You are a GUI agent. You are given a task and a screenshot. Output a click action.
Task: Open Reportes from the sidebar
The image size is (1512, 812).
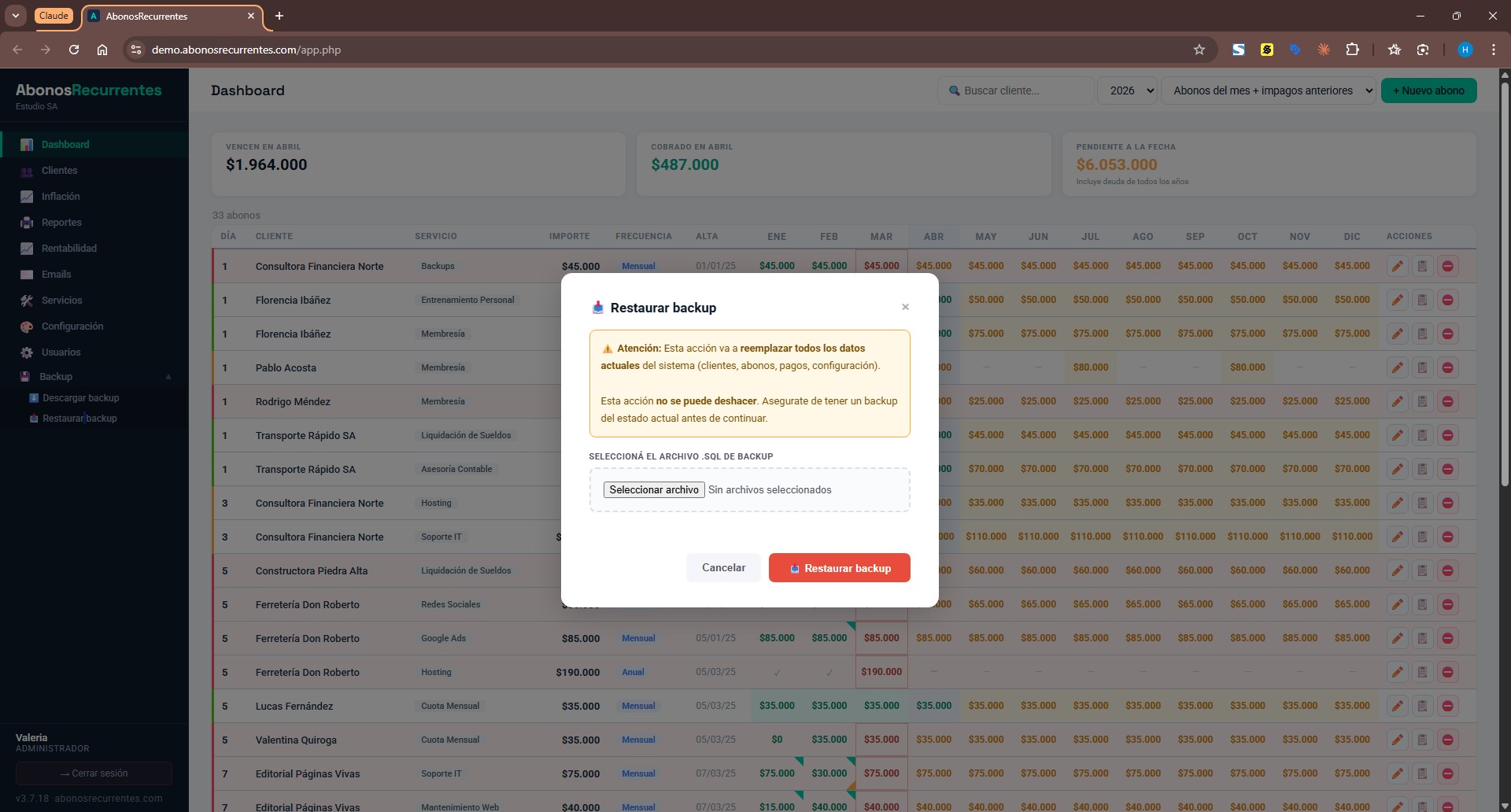(94, 223)
